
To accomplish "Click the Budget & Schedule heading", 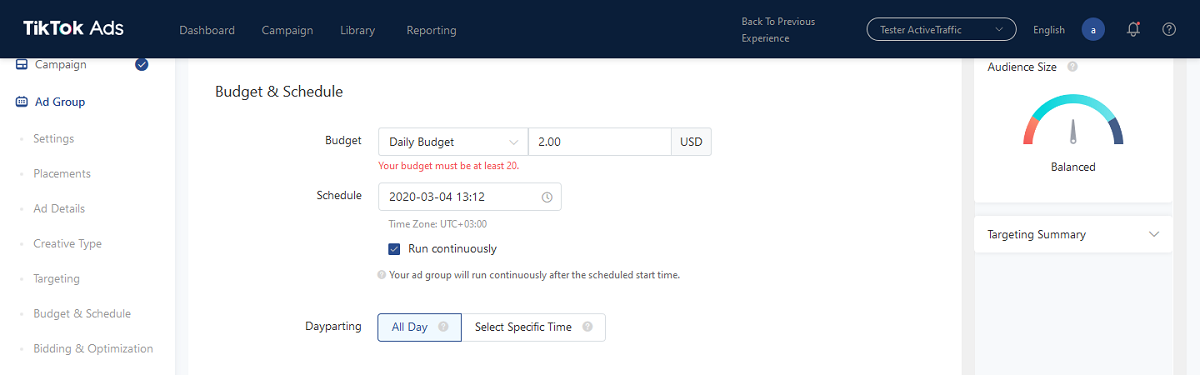I will pyautogui.click(x=279, y=91).
